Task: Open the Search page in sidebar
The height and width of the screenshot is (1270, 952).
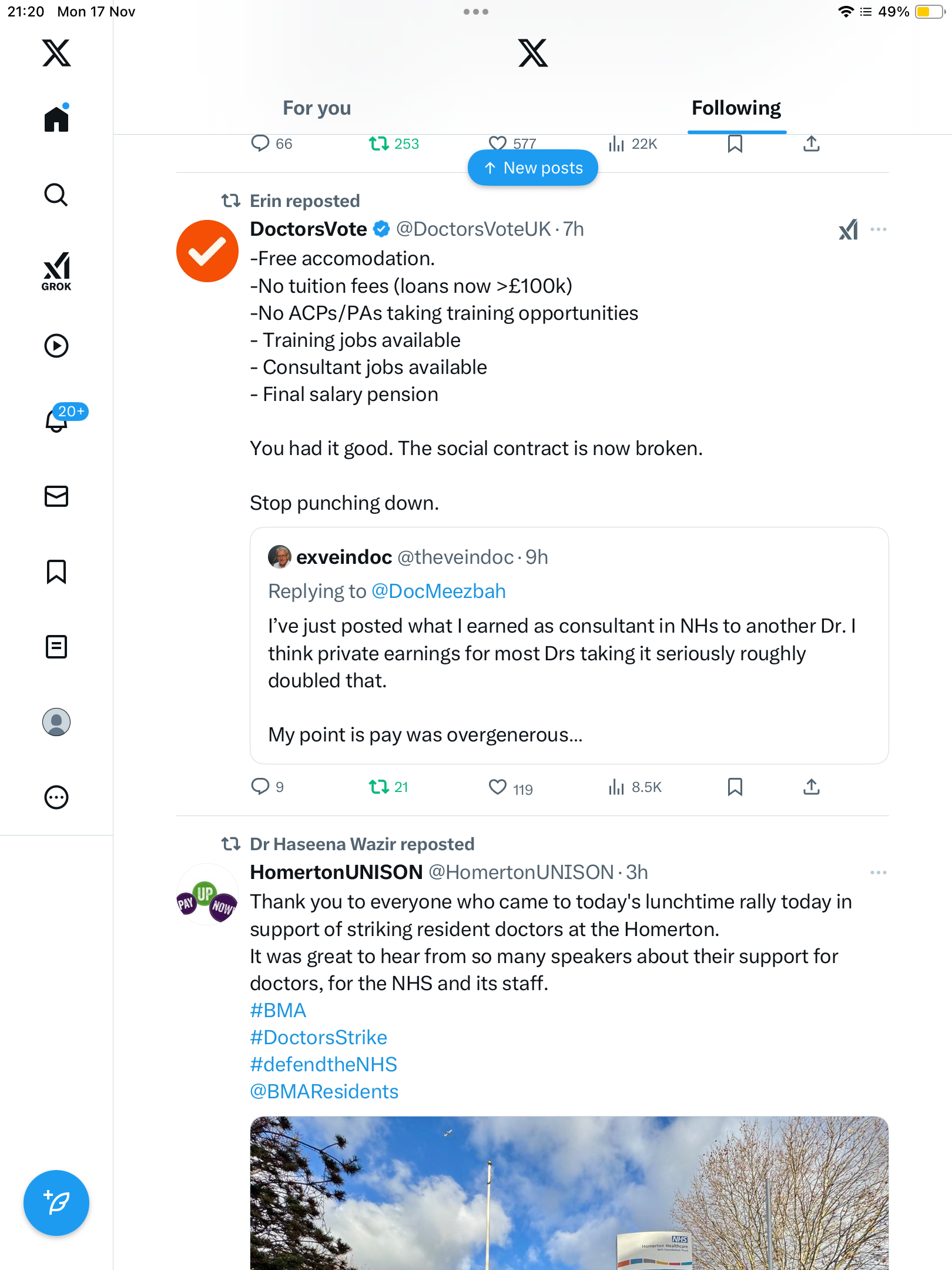Action: pos(56,195)
